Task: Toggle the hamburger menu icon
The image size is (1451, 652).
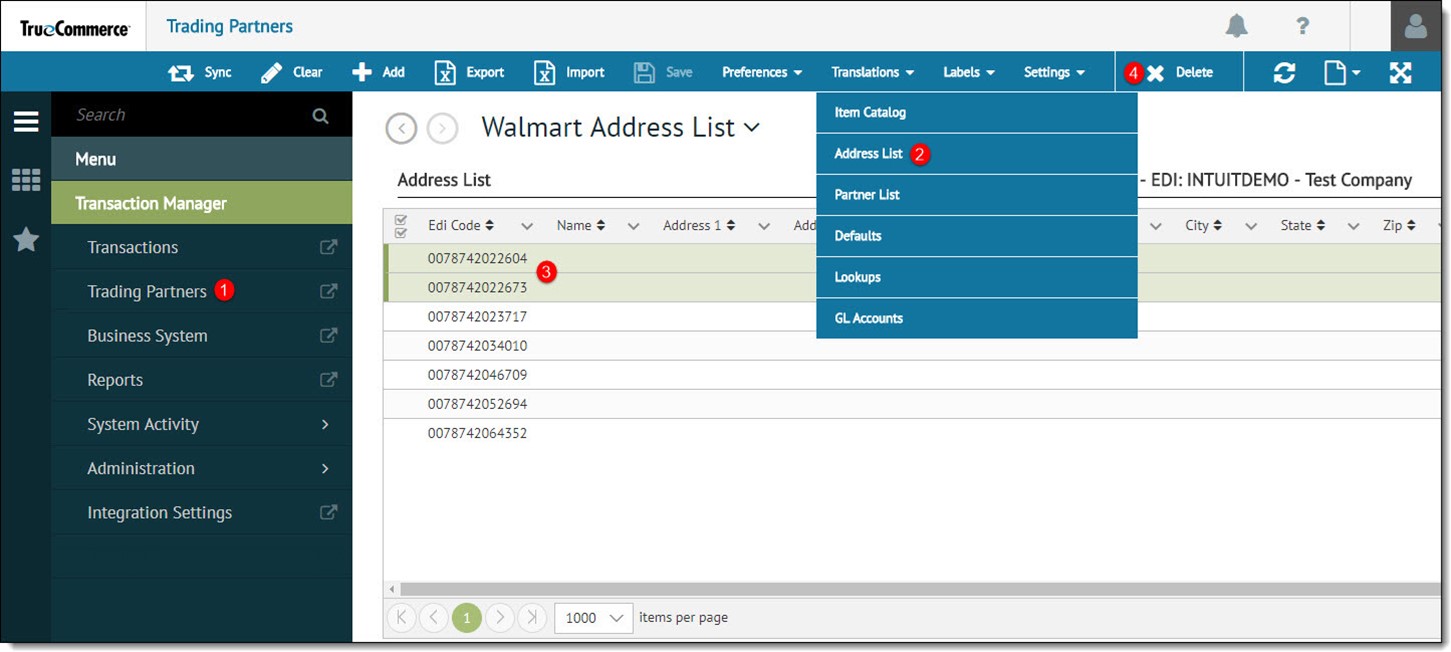Action: pyautogui.click(x=26, y=122)
